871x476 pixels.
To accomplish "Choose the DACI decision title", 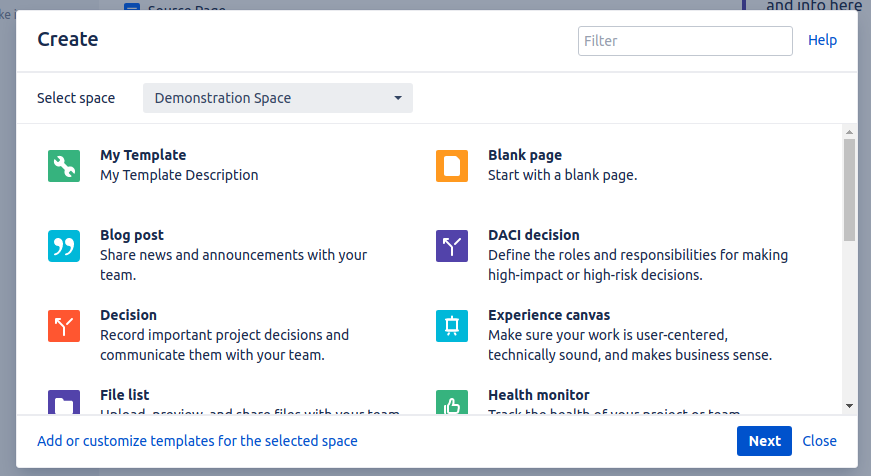I will [x=533, y=235].
